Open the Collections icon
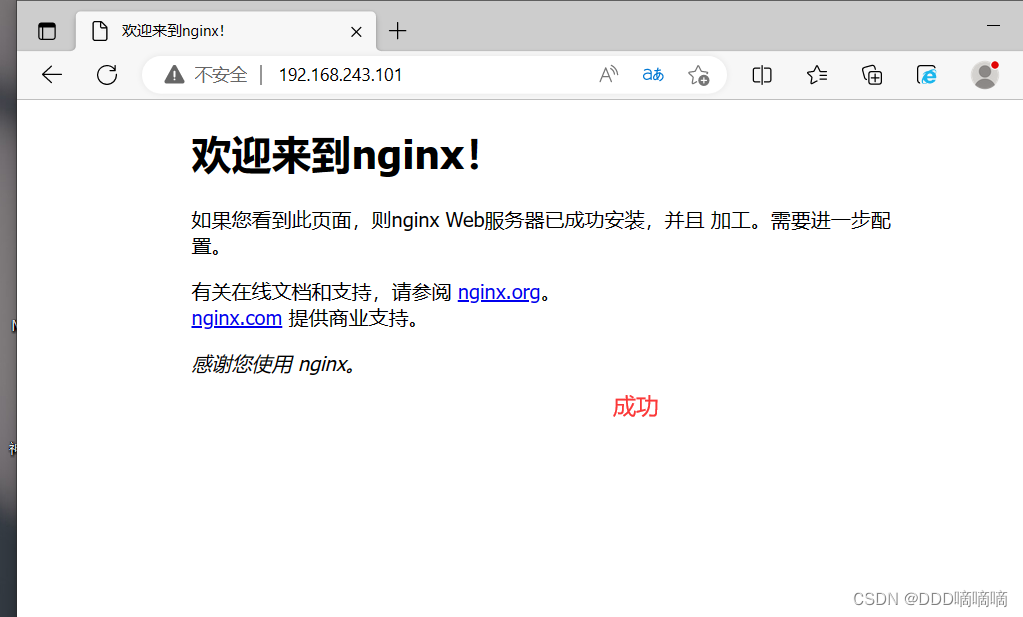1023x617 pixels. [x=872, y=75]
